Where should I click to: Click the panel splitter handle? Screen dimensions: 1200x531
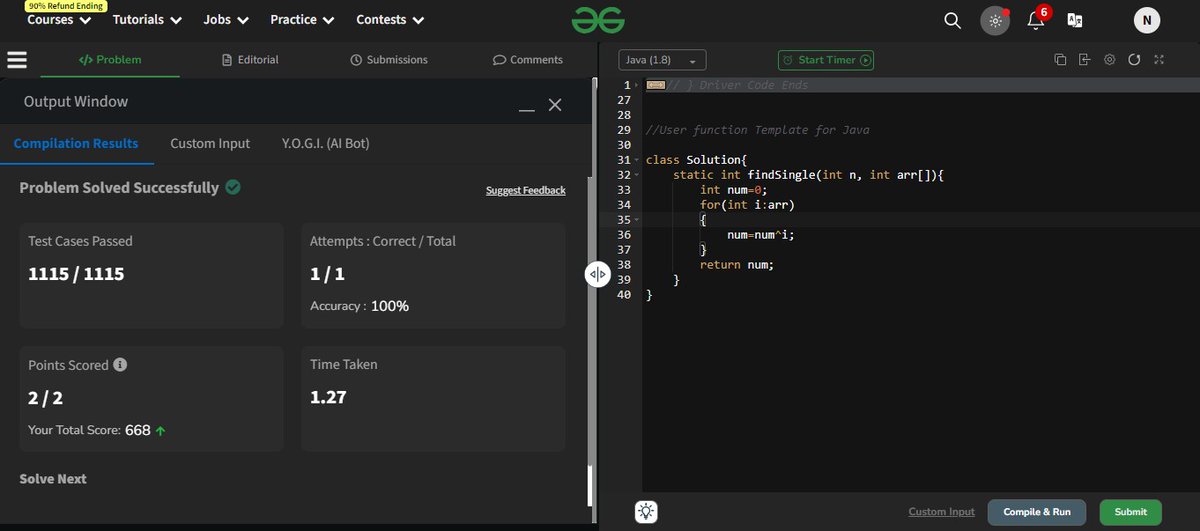[597, 275]
